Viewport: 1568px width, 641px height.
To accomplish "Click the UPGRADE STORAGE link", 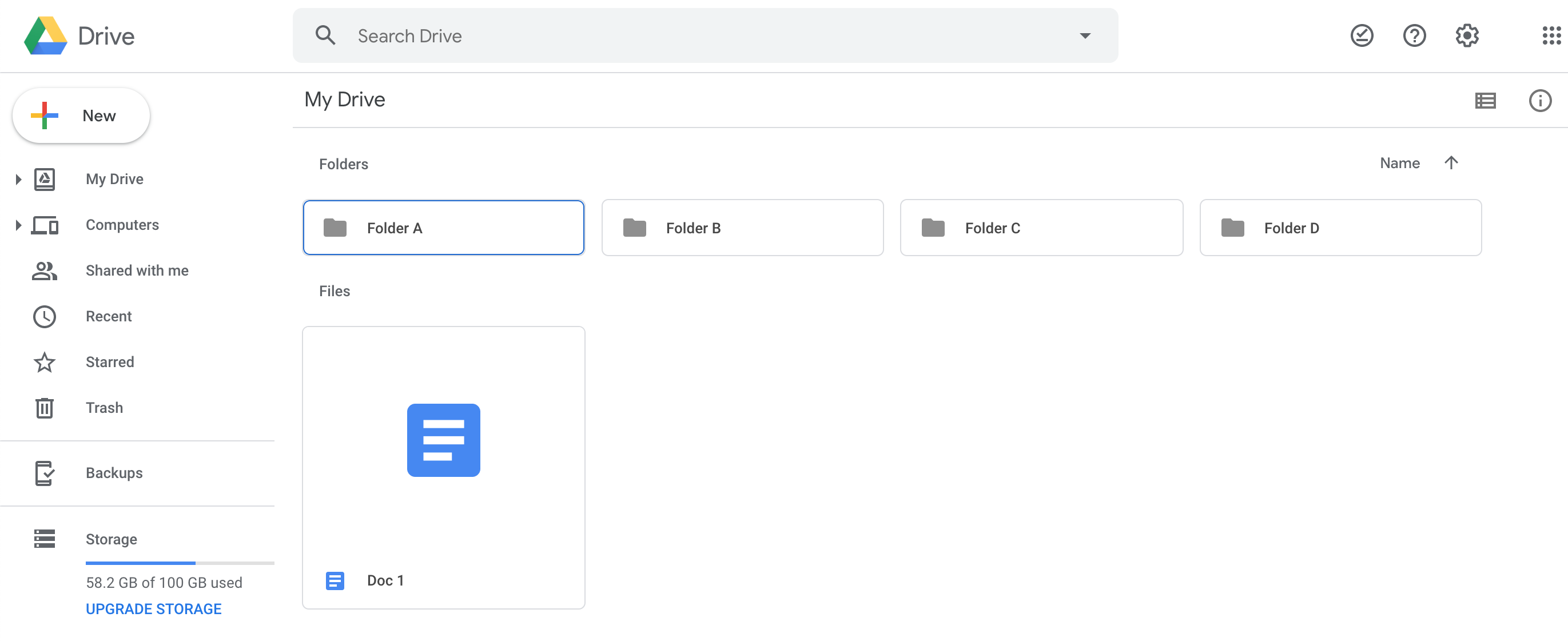I will pyautogui.click(x=153, y=609).
